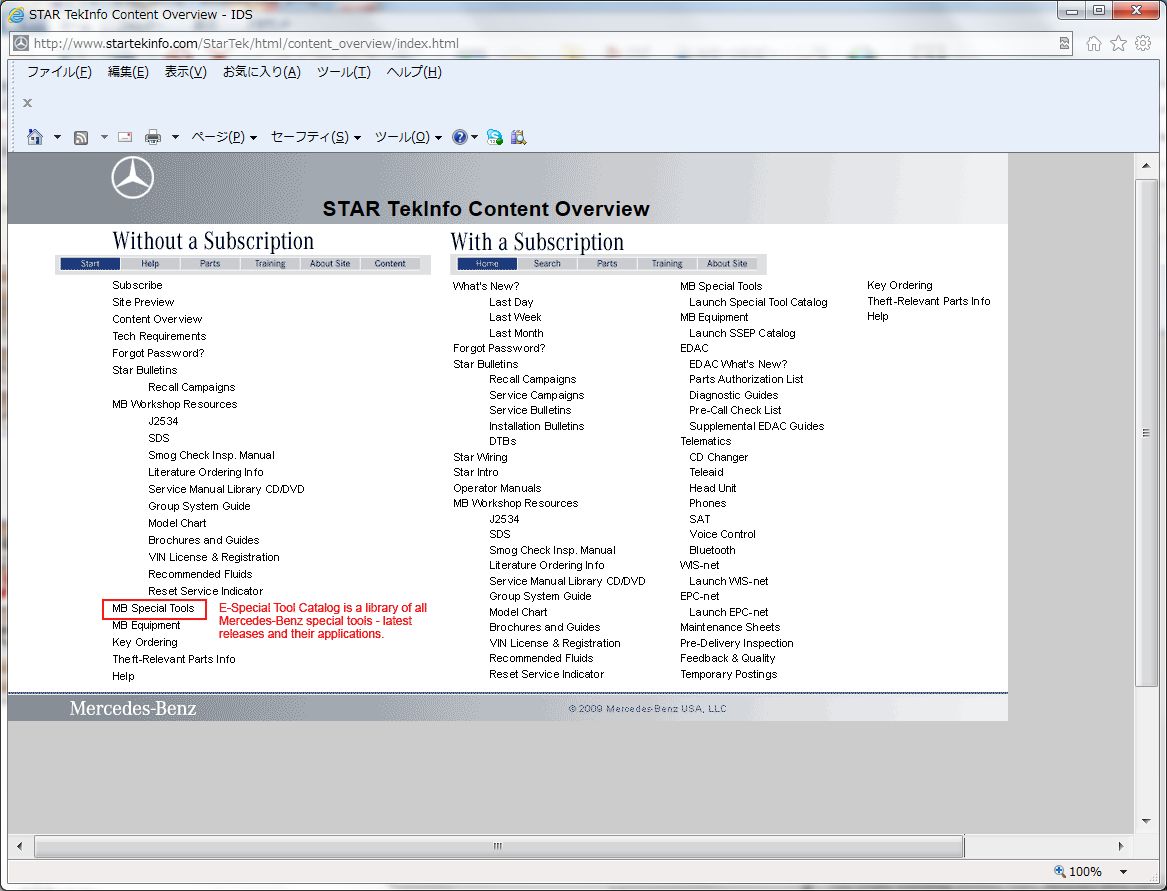Click the horizontal scrollbar right arrow
The width and height of the screenshot is (1167, 891).
pos(1121,846)
